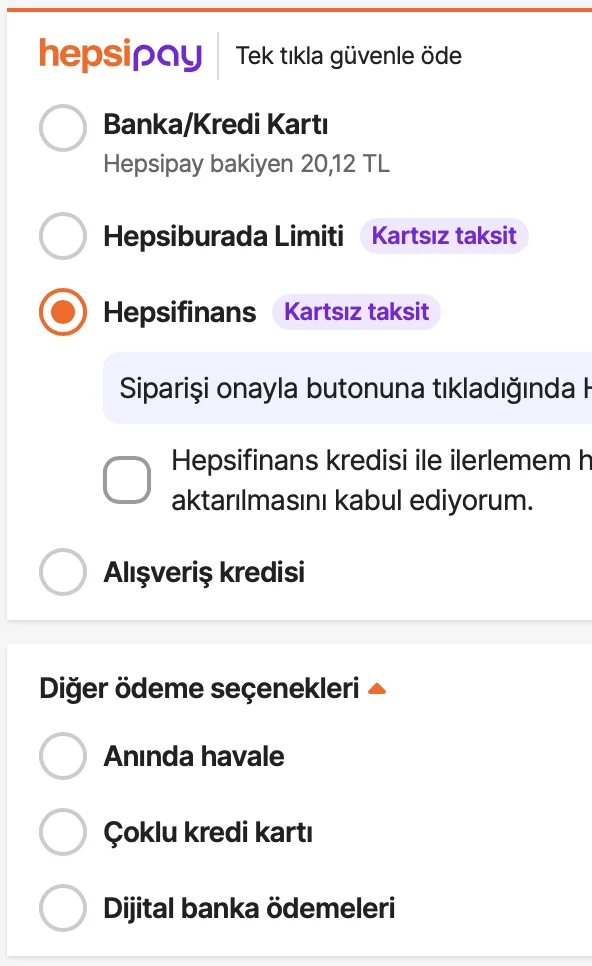The height and width of the screenshot is (966, 592).
Task: Click the Kartsız taksit badge beside Hepsiburada Limiti
Action: tap(444, 235)
